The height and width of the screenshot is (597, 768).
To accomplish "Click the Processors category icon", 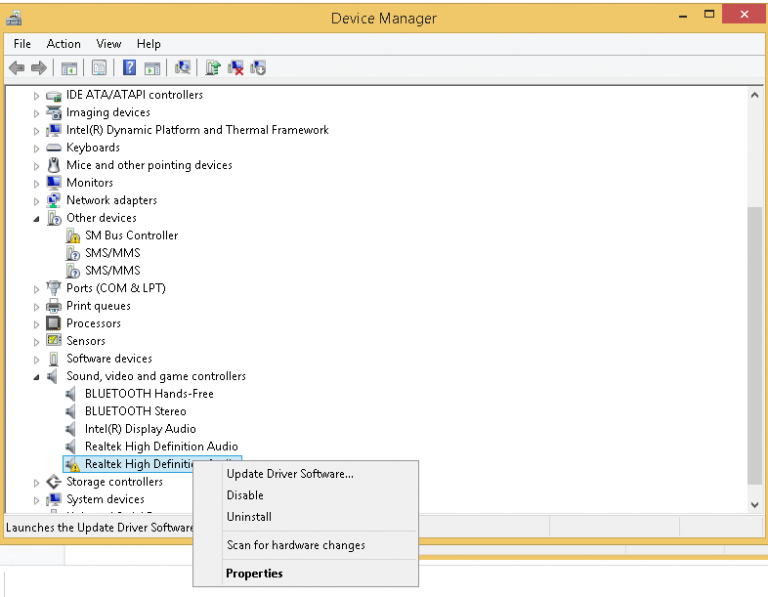I will tap(53, 323).
